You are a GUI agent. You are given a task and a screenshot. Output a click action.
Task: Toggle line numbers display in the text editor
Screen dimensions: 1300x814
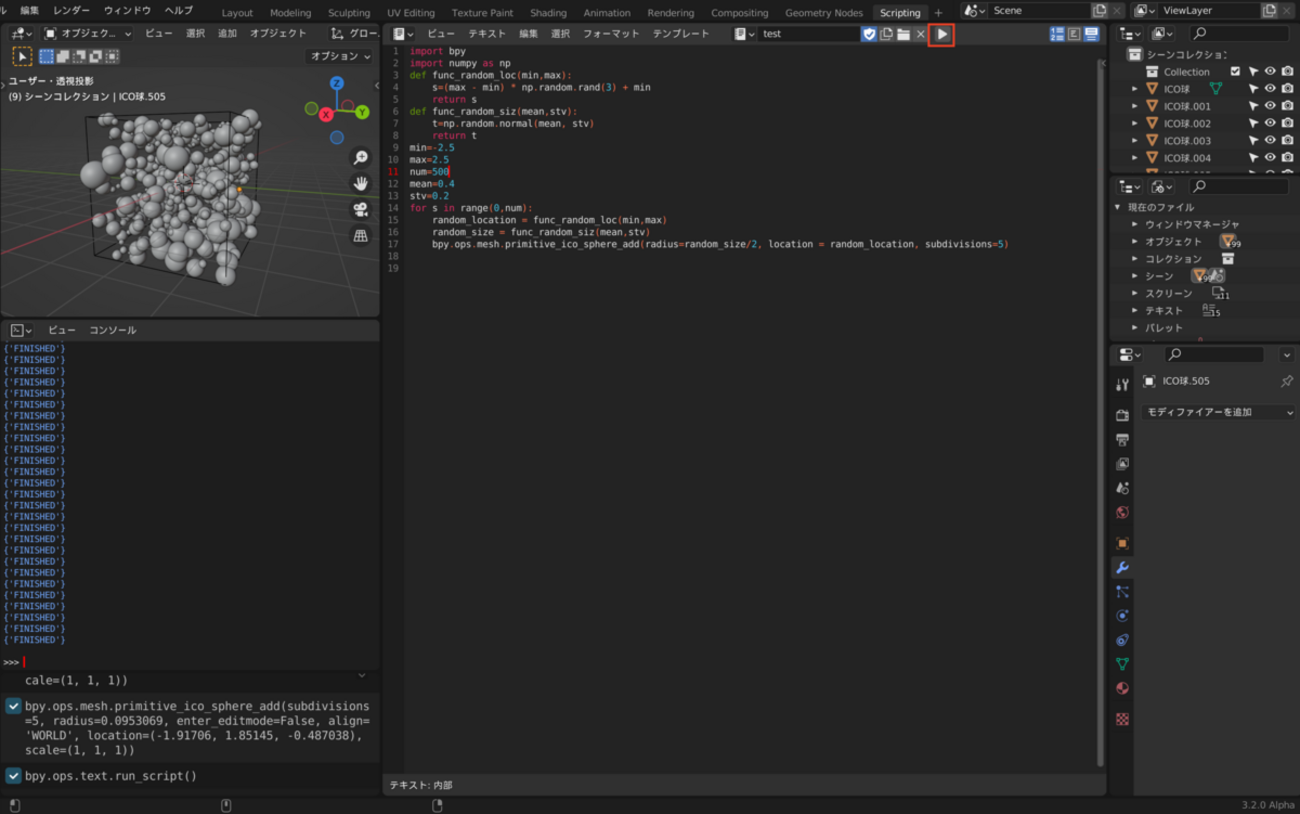(x=1057, y=34)
